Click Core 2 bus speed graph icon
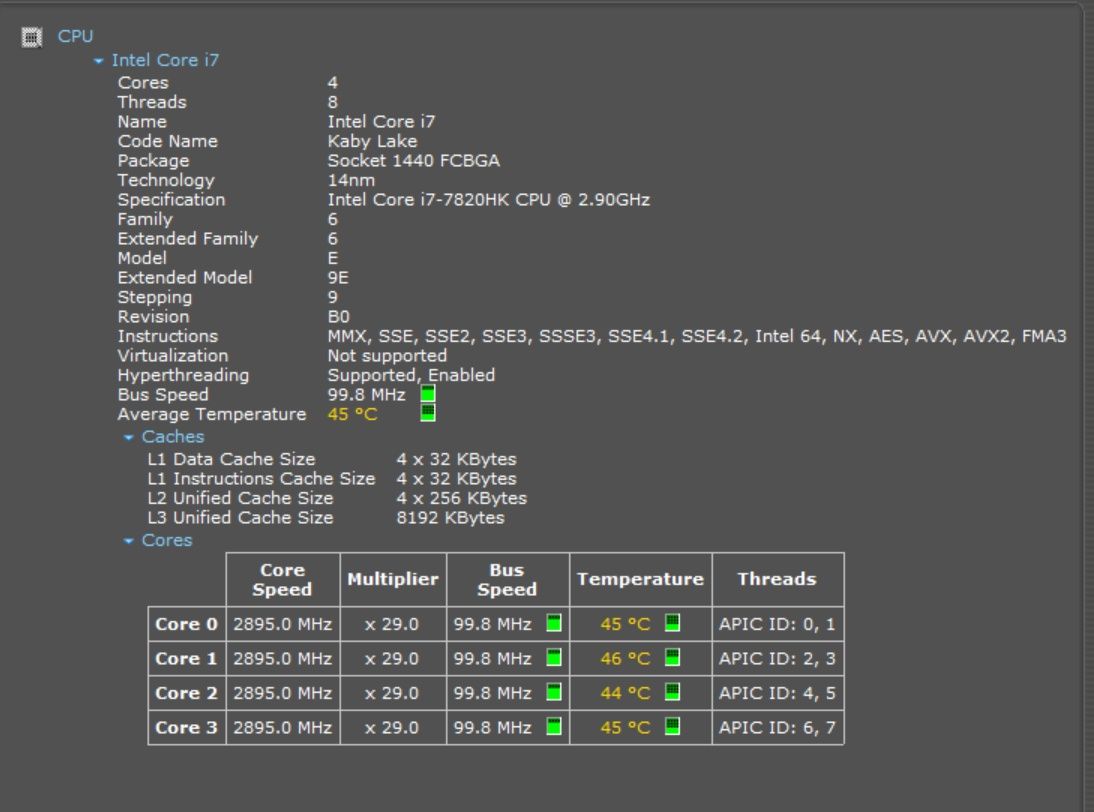The height and width of the screenshot is (812, 1094). [x=553, y=692]
